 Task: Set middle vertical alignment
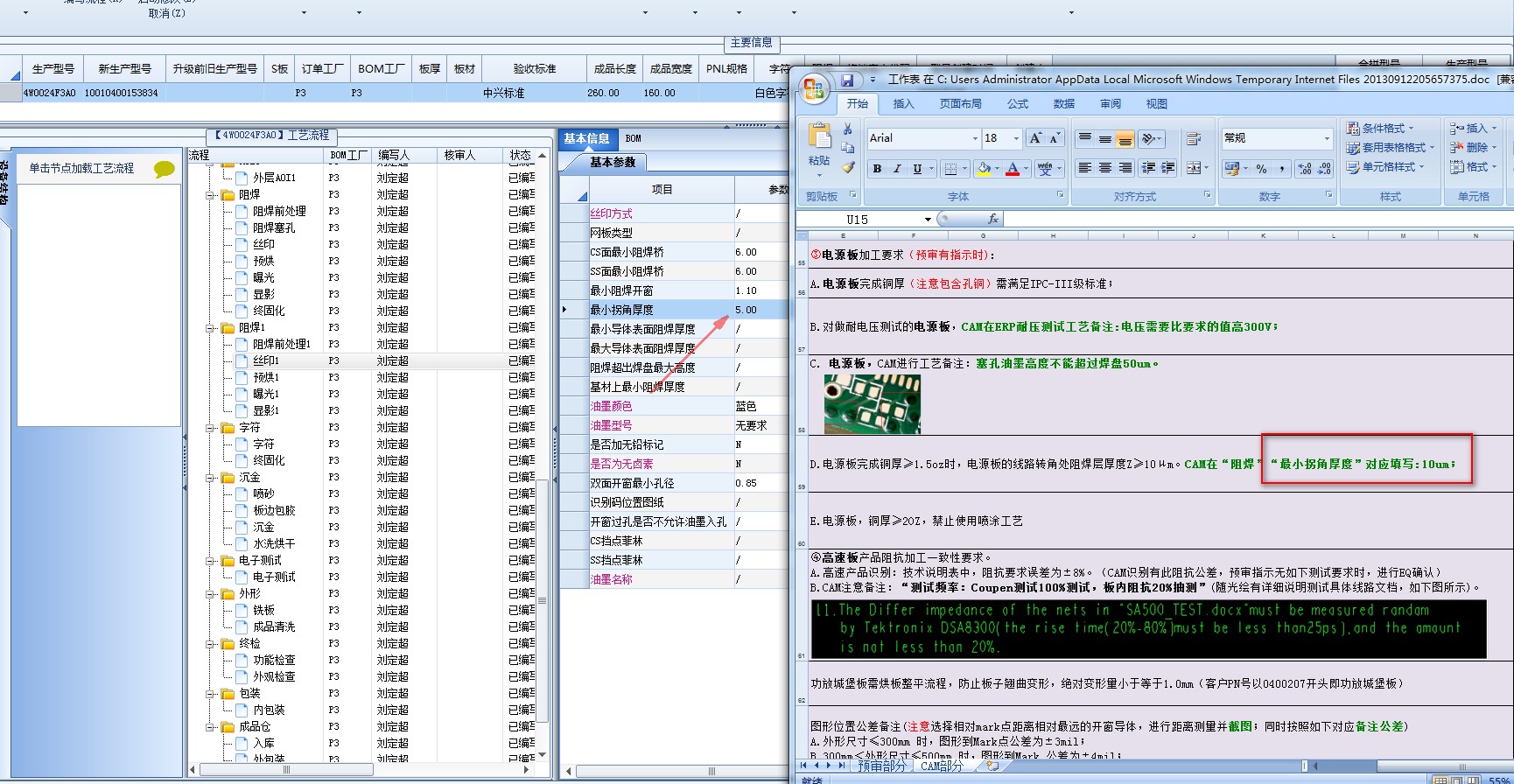1105,138
